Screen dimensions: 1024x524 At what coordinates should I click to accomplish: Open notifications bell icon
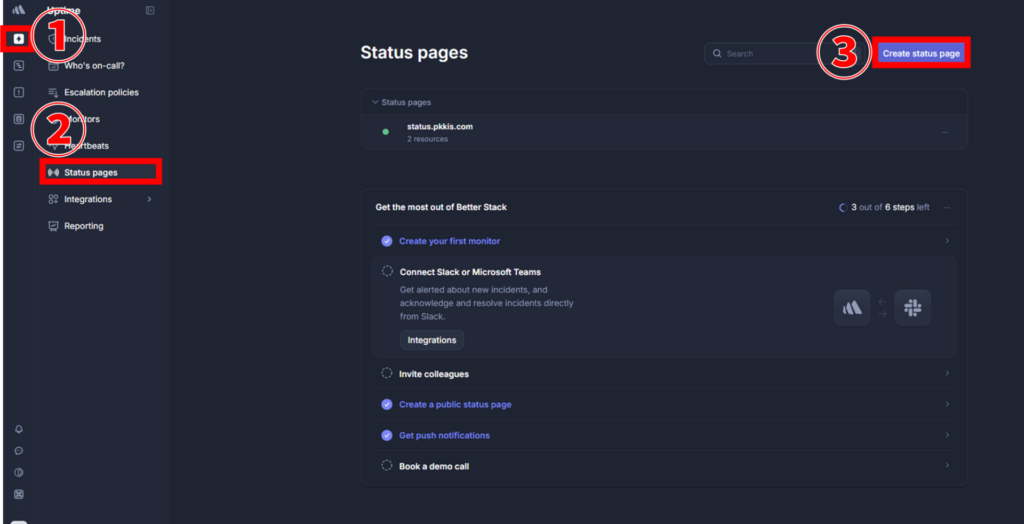pyautogui.click(x=18, y=429)
